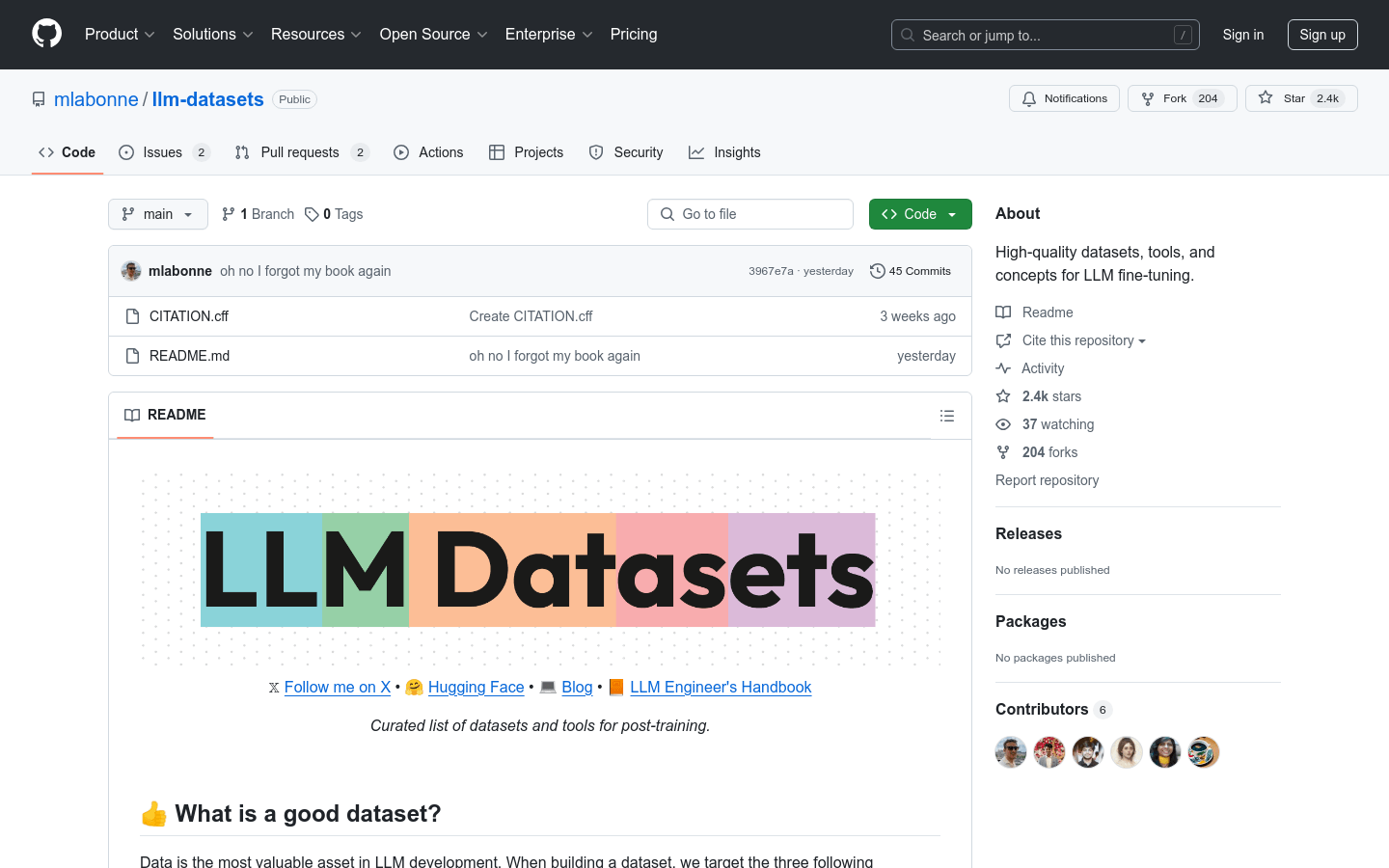Viewport: 1389px width, 868px height.
Task: Expand the Enterprise menu
Action: click(x=549, y=34)
